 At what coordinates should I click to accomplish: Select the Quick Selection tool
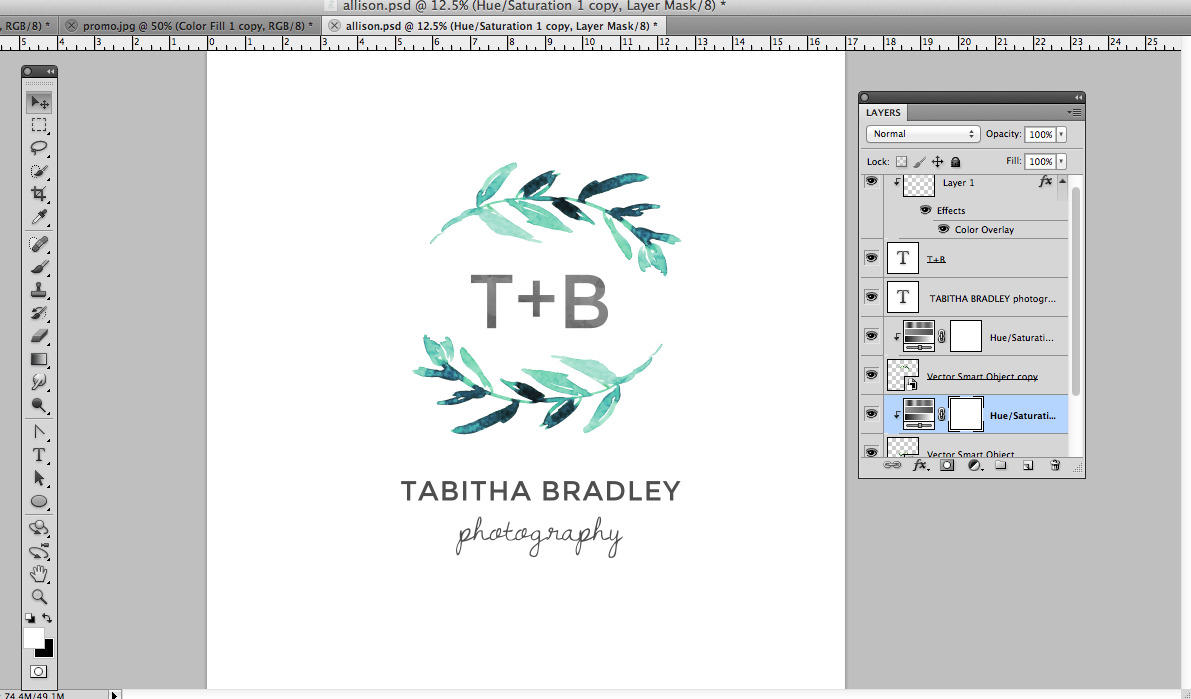click(39, 171)
